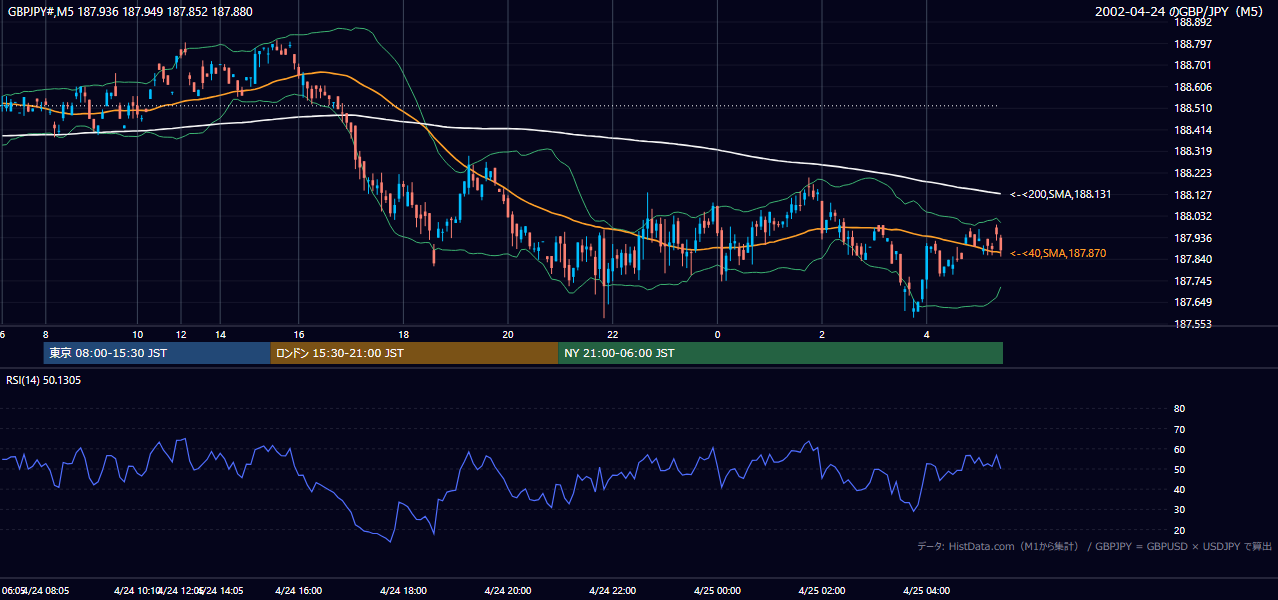Screen dimensions: 1278x600
Task: Click price level 188.510 on the axis
Action: [x=1192, y=109]
